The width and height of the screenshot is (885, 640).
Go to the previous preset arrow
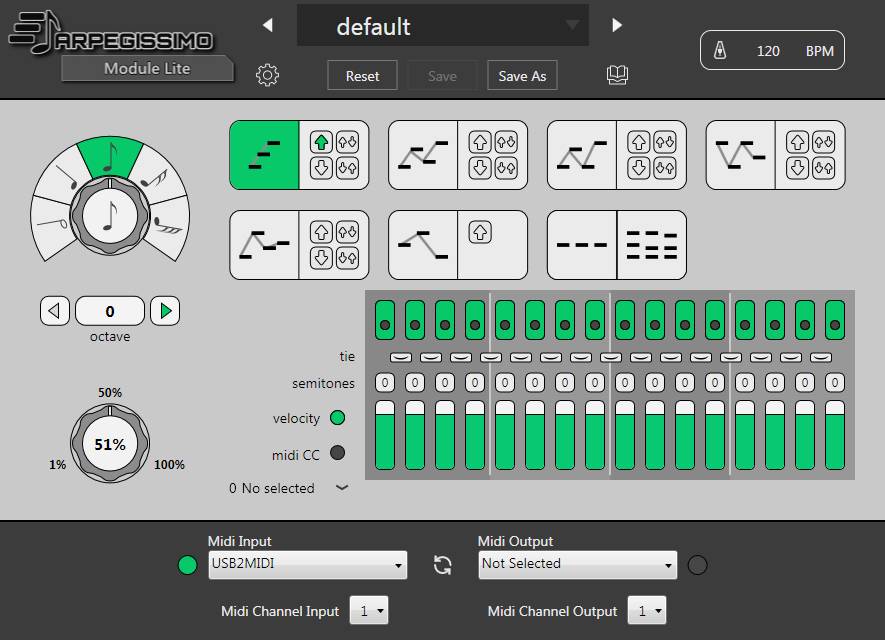click(267, 25)
